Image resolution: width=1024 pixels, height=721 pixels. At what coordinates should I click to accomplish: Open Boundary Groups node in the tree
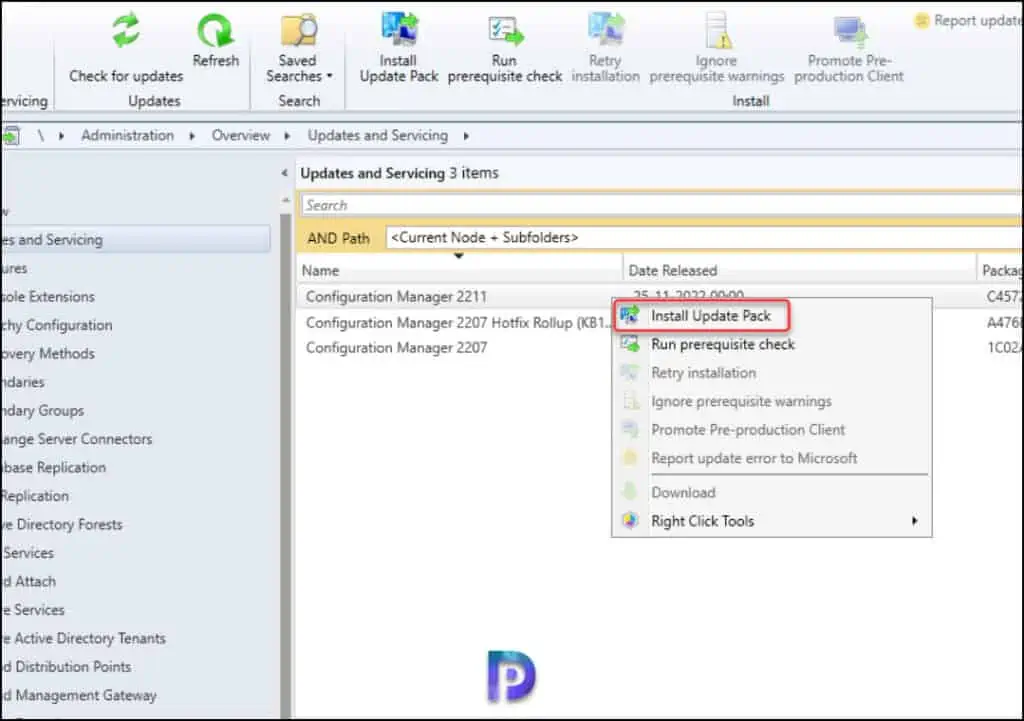42,411
